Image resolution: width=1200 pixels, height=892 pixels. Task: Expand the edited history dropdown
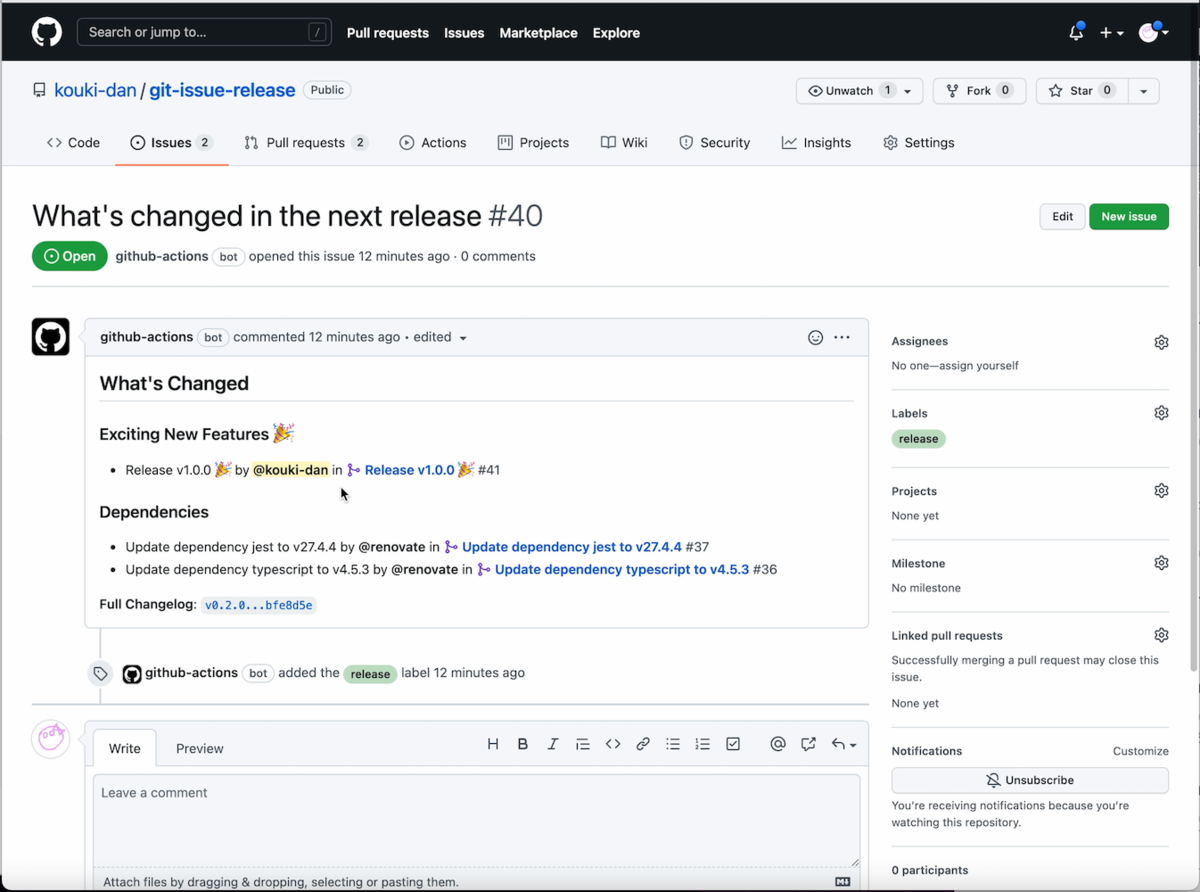(x=440, y=338)
